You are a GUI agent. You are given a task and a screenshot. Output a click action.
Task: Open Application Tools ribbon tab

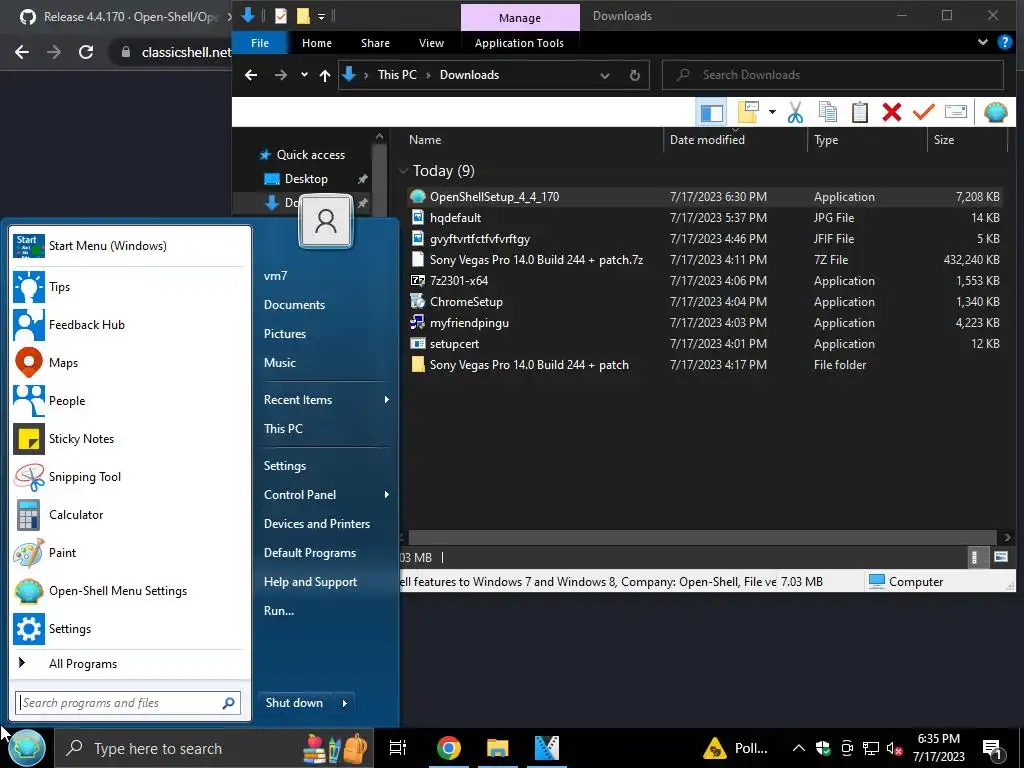pyautogui.click(x=519, y=43)
